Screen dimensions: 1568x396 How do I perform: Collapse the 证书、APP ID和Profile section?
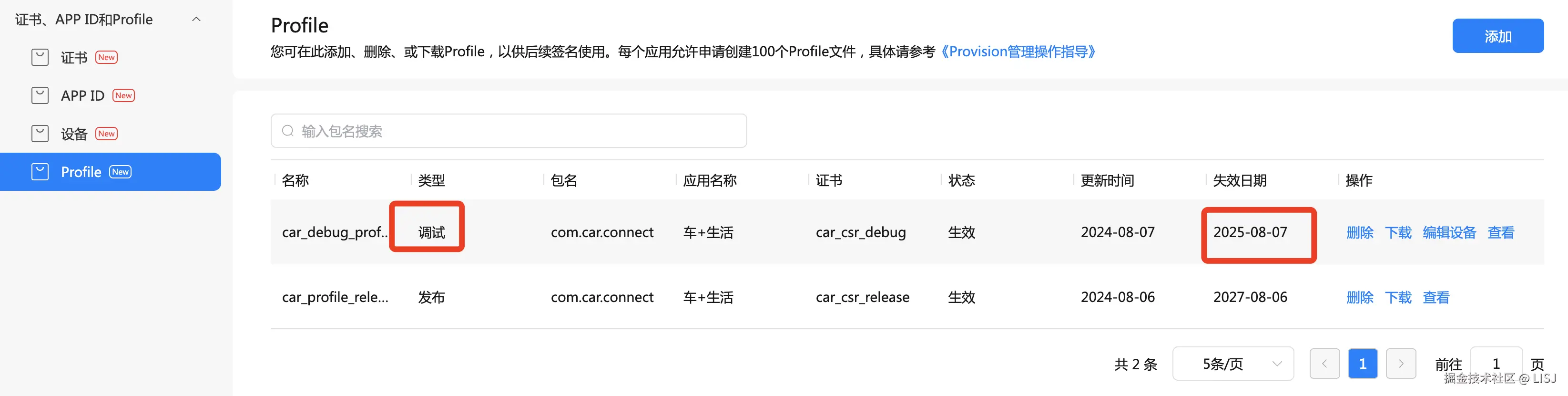(196, 20)
